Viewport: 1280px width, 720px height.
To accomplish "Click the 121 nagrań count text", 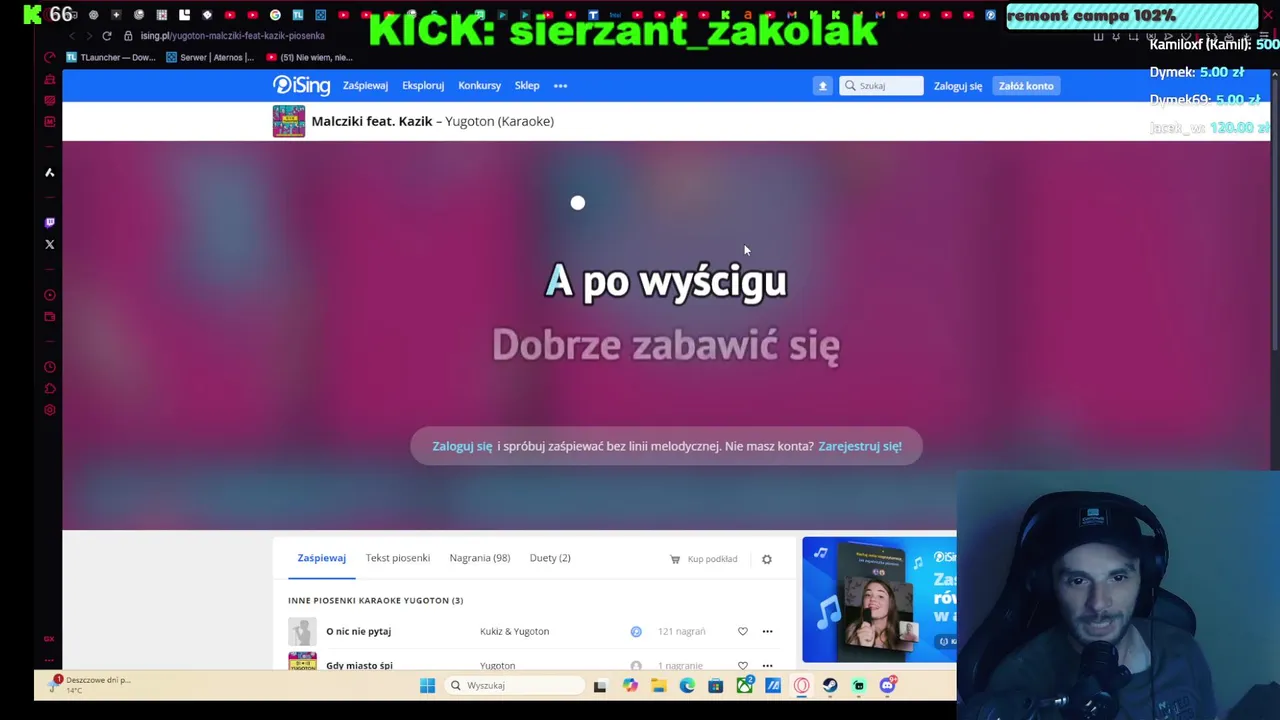I will tap(682, 631).
